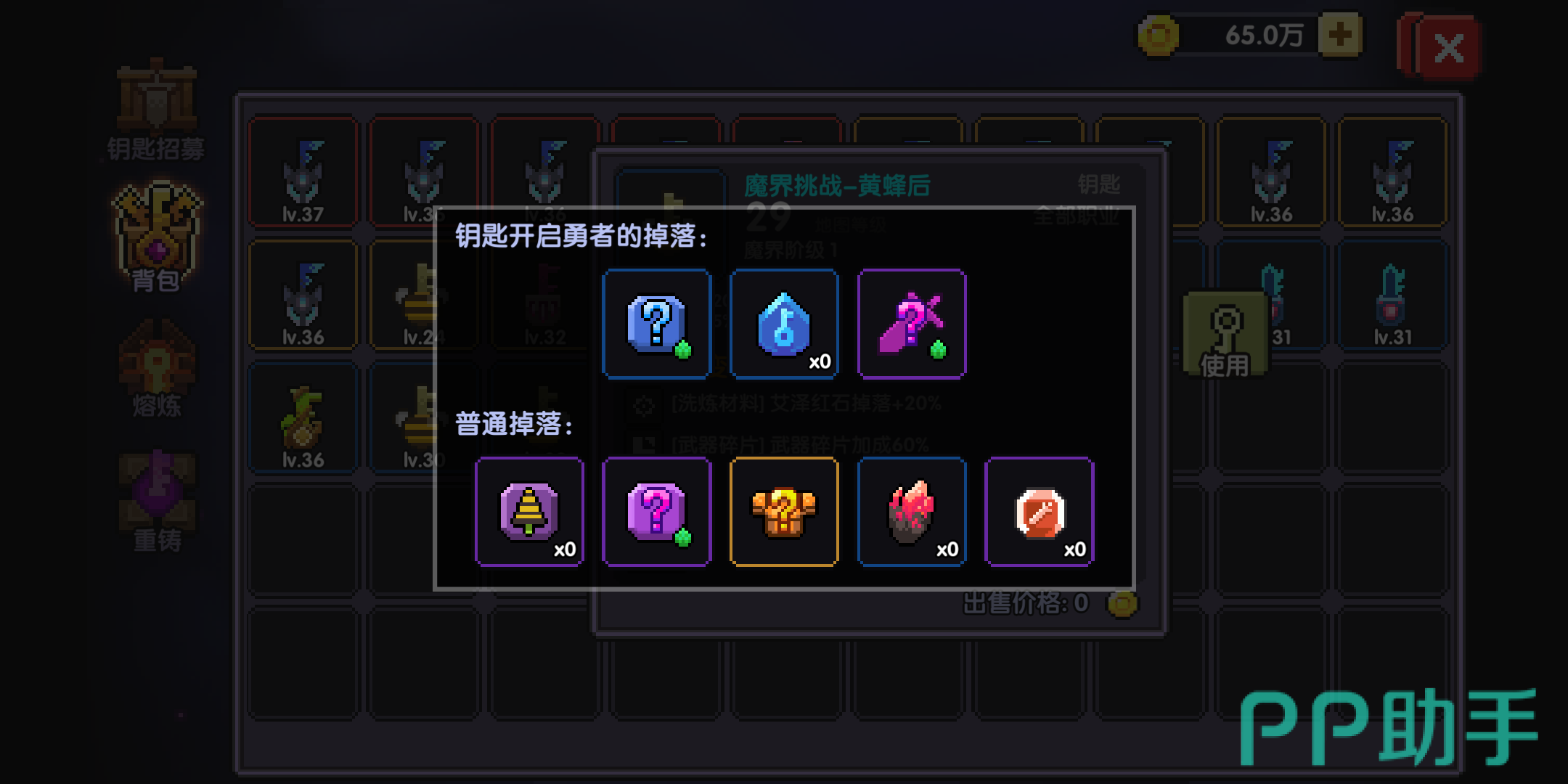Tap the gold coin currency icon

[1158, 35]
